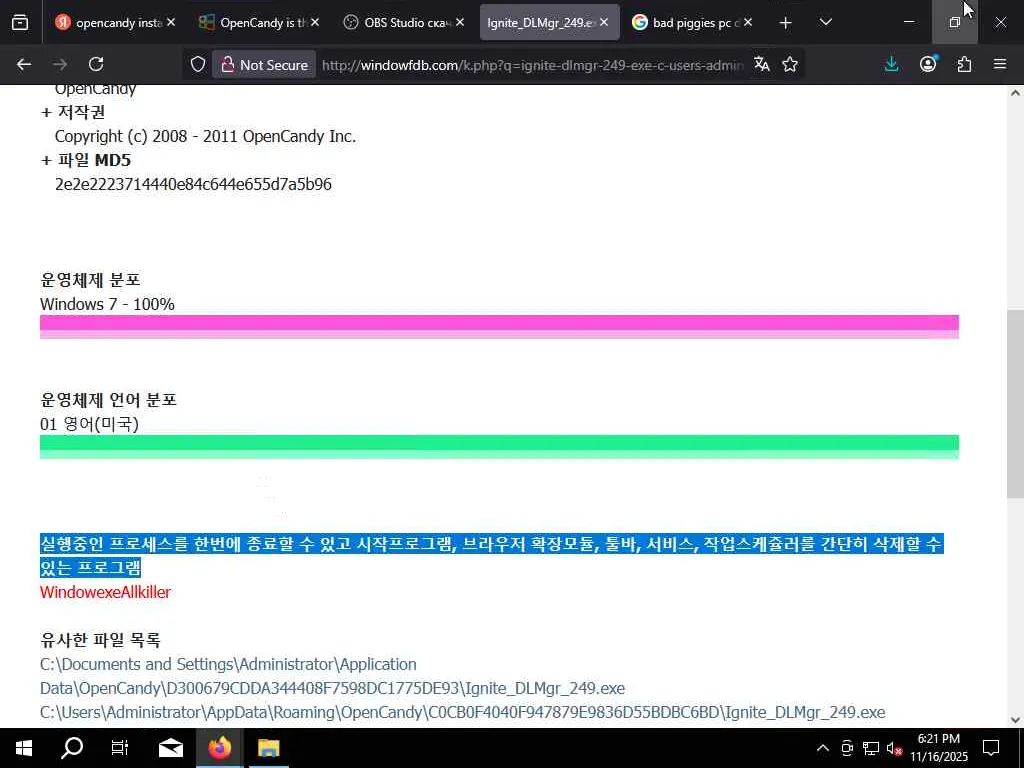
Task: Click the URL address field
Action: (x=532, y=65)
